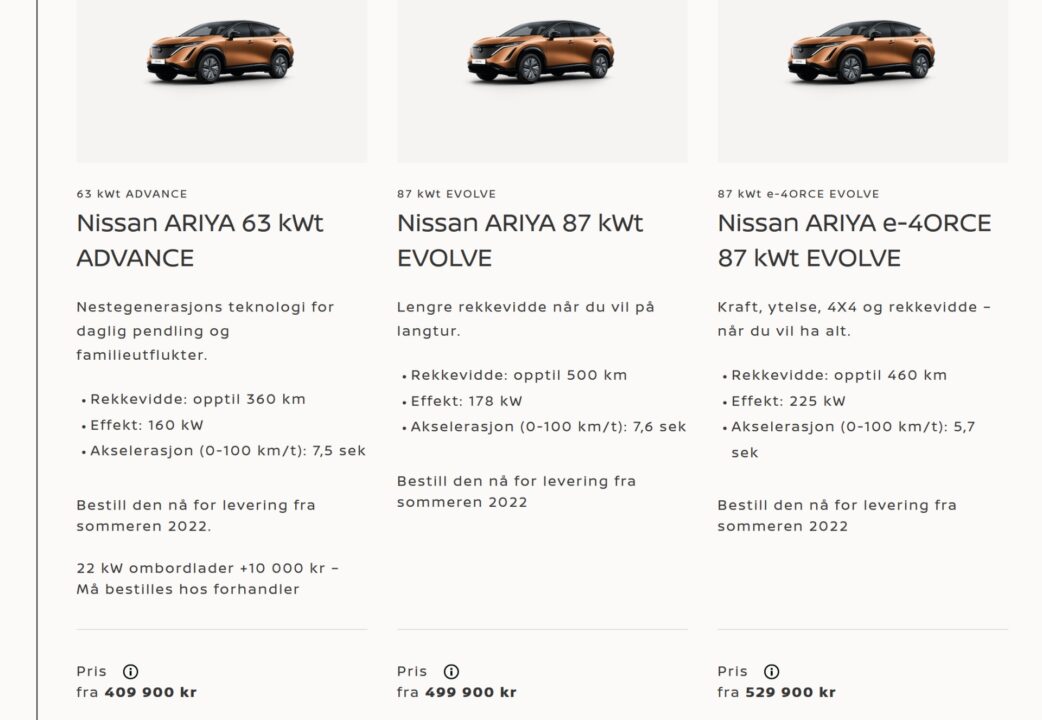Image resolution: width=1042 pixels, height=720 pixels.
Task: Click the 87 kWt e-4ORCE EVOLVE small label
Action: click(798, 194)
